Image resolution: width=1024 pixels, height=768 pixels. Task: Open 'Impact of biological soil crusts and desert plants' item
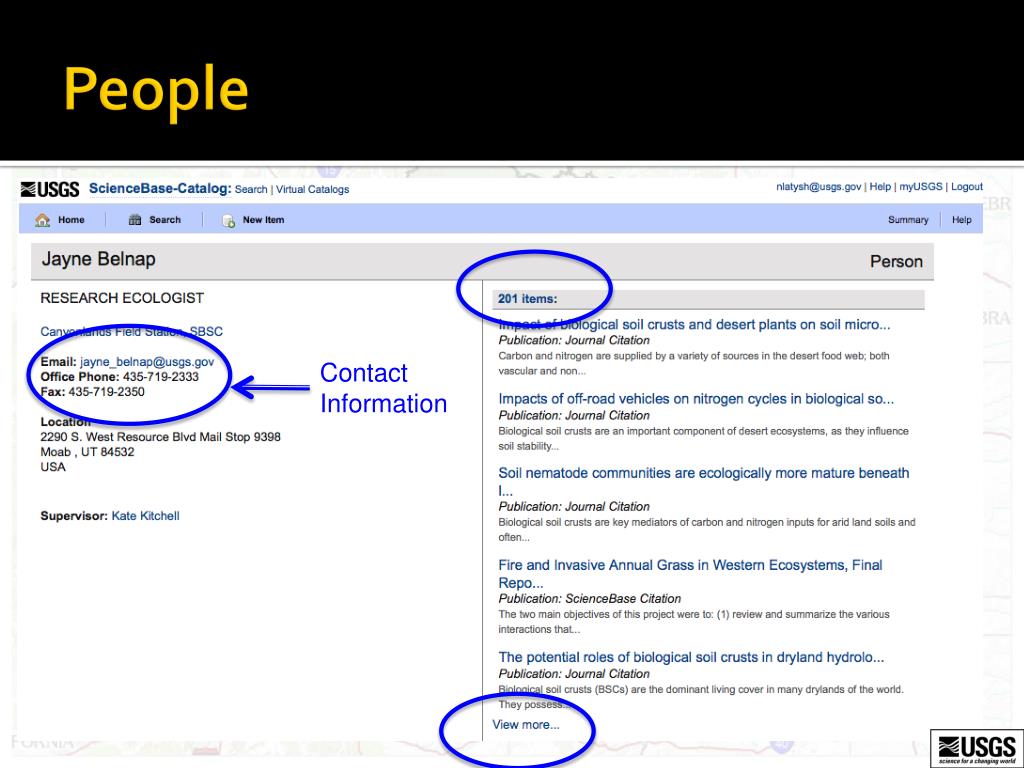pos(694,325)
